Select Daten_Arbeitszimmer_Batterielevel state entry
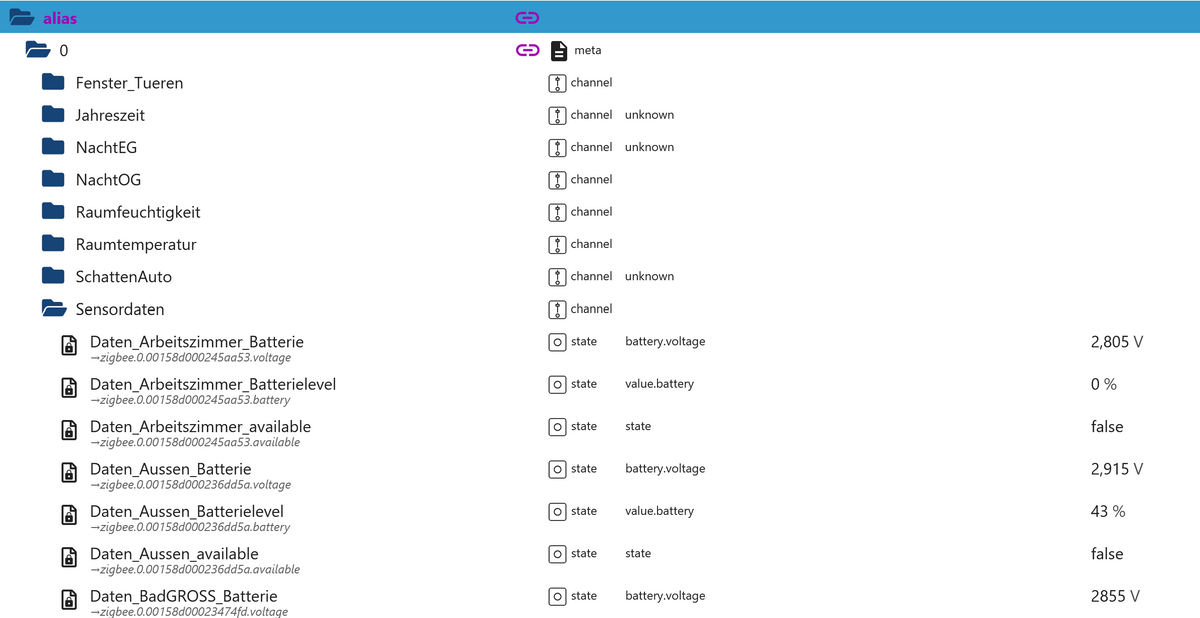 (212, 385)
